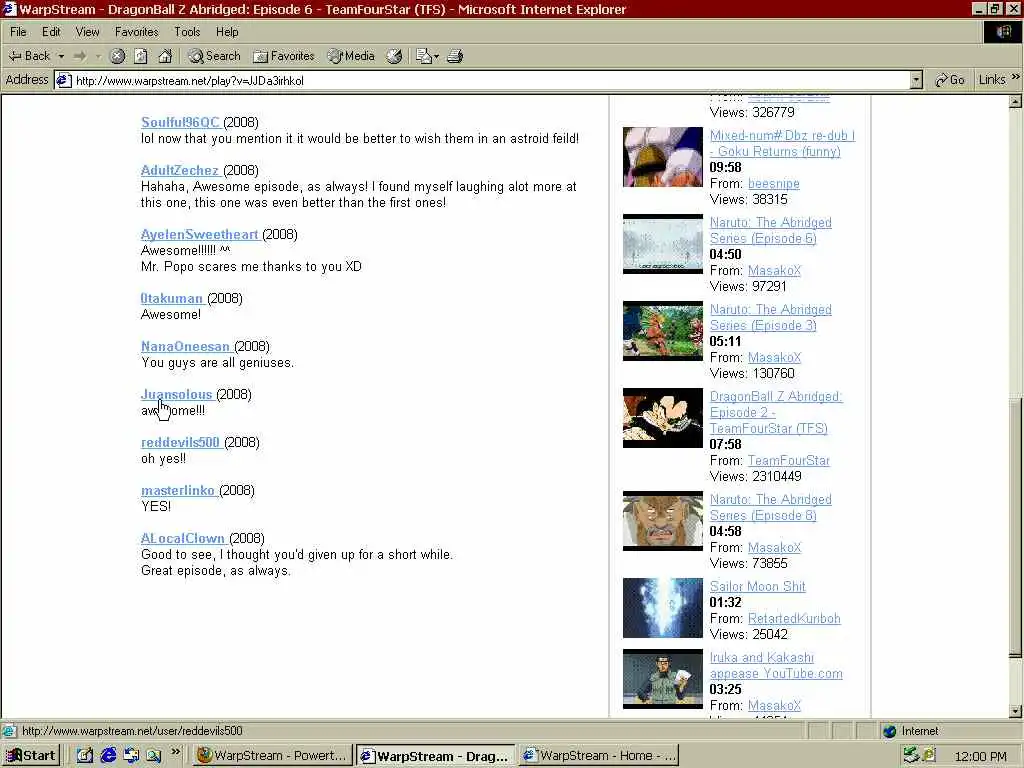This screenshot has width=1024, height=768.
Task: Click the Mail toolbar icon
Action: 427,57
